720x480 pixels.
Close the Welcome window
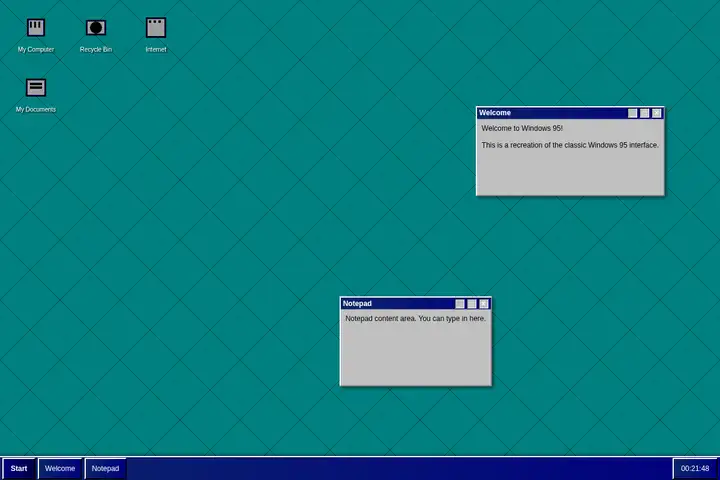656,113
